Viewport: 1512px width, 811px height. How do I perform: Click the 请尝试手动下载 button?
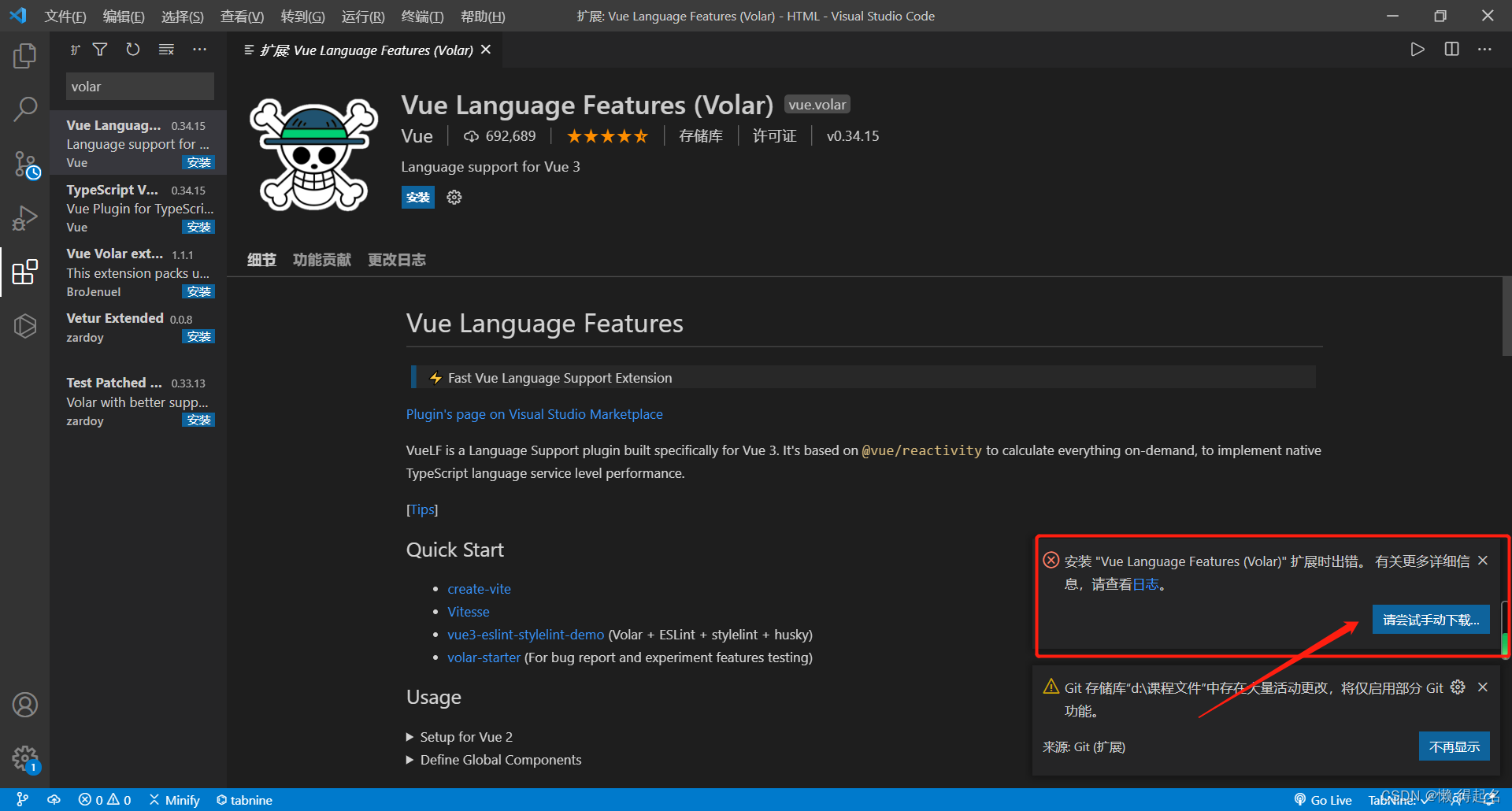pos(1430,620)
